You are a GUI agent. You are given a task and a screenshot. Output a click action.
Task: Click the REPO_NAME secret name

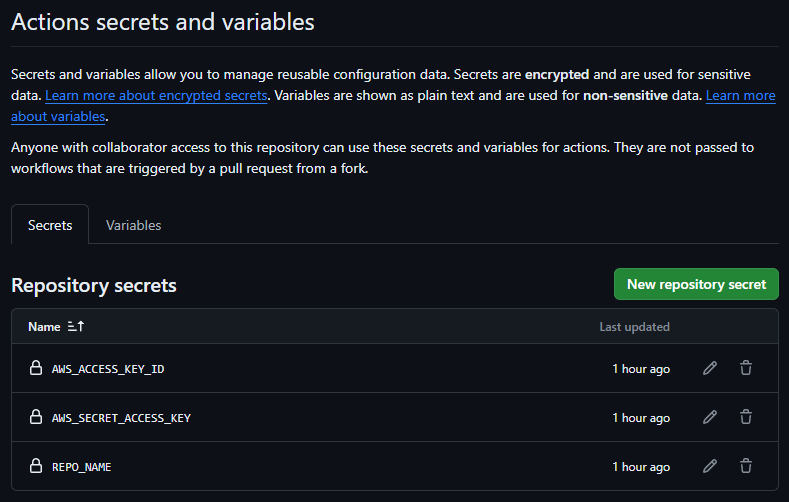pos(82,467)
